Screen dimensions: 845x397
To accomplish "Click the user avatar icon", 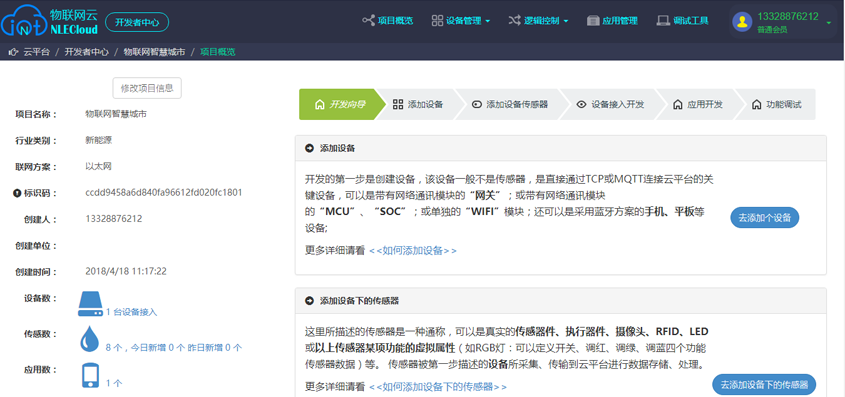I will 742,22.
